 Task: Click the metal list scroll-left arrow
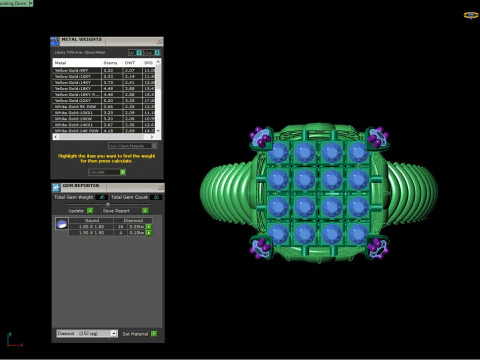click(56, 137)
